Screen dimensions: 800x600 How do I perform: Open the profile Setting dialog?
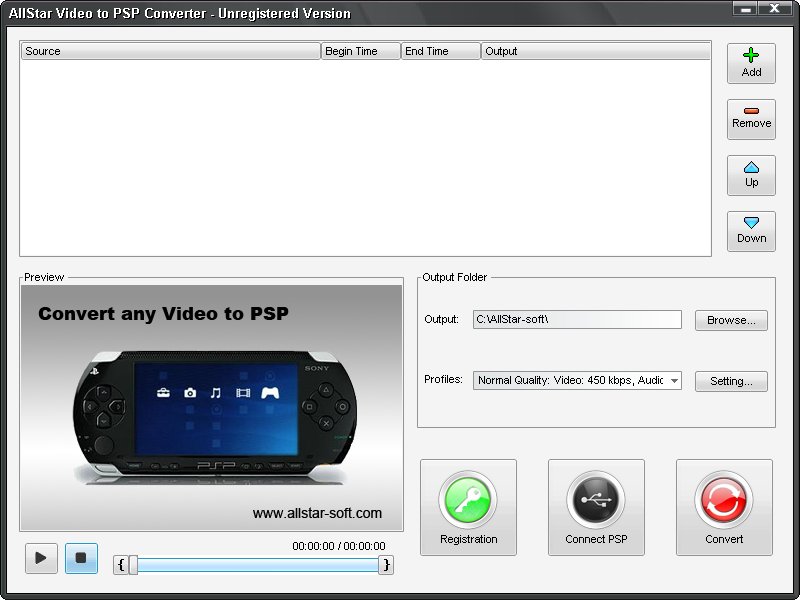731,381
